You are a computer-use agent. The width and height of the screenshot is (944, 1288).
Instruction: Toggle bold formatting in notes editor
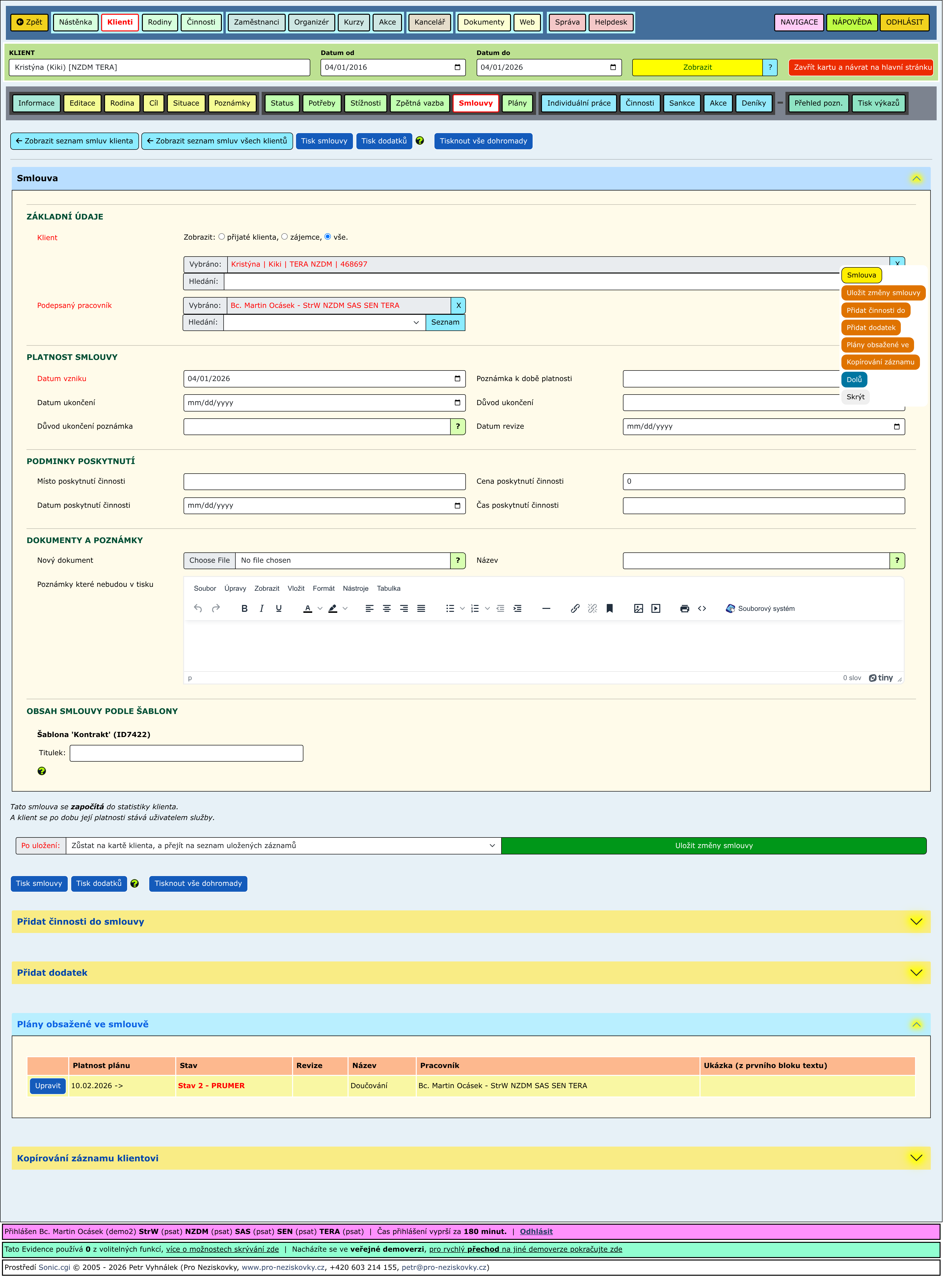point(244,609)
